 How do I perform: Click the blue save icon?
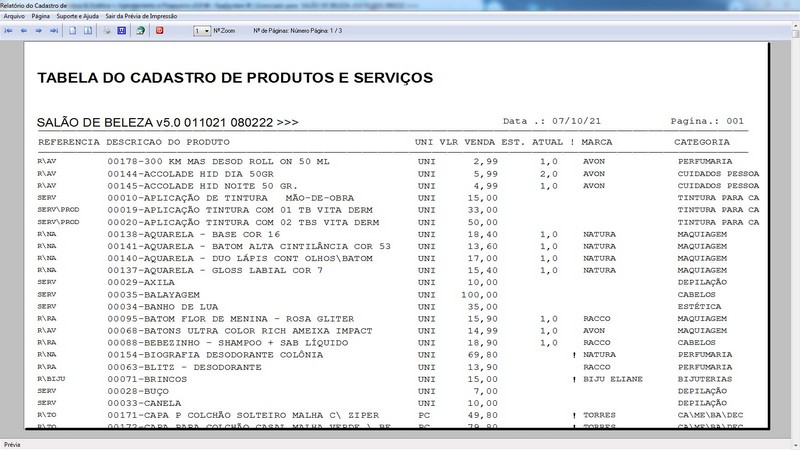click(x=121, y=31)
